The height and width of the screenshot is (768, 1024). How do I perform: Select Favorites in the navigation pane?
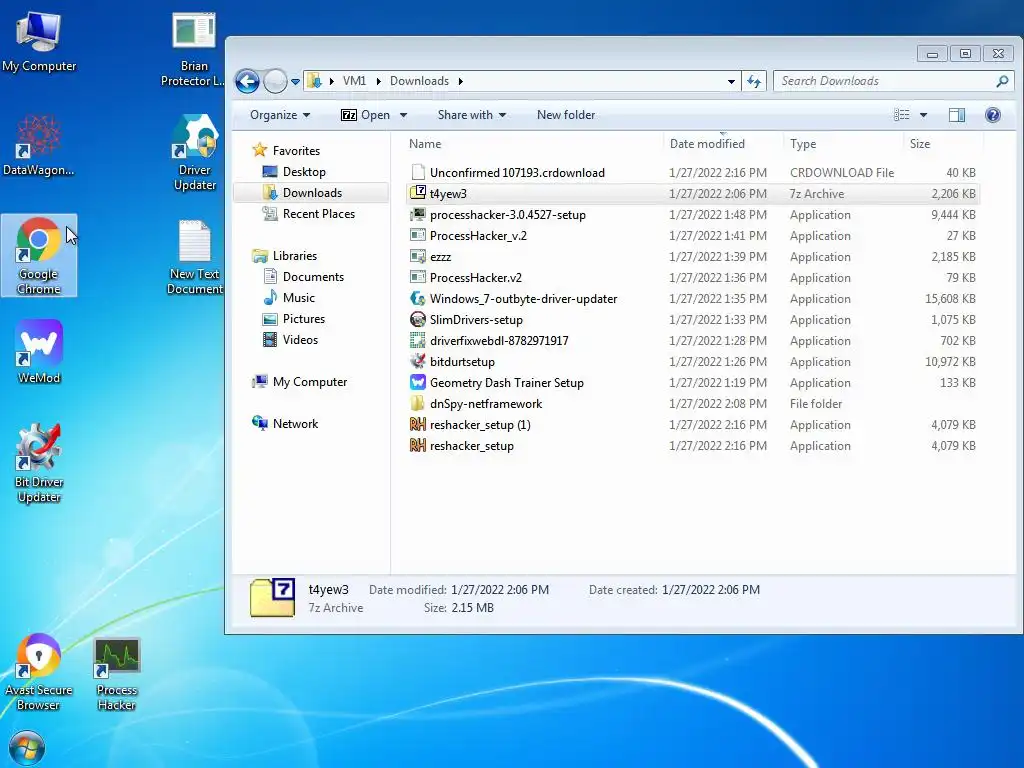(296, 151)
